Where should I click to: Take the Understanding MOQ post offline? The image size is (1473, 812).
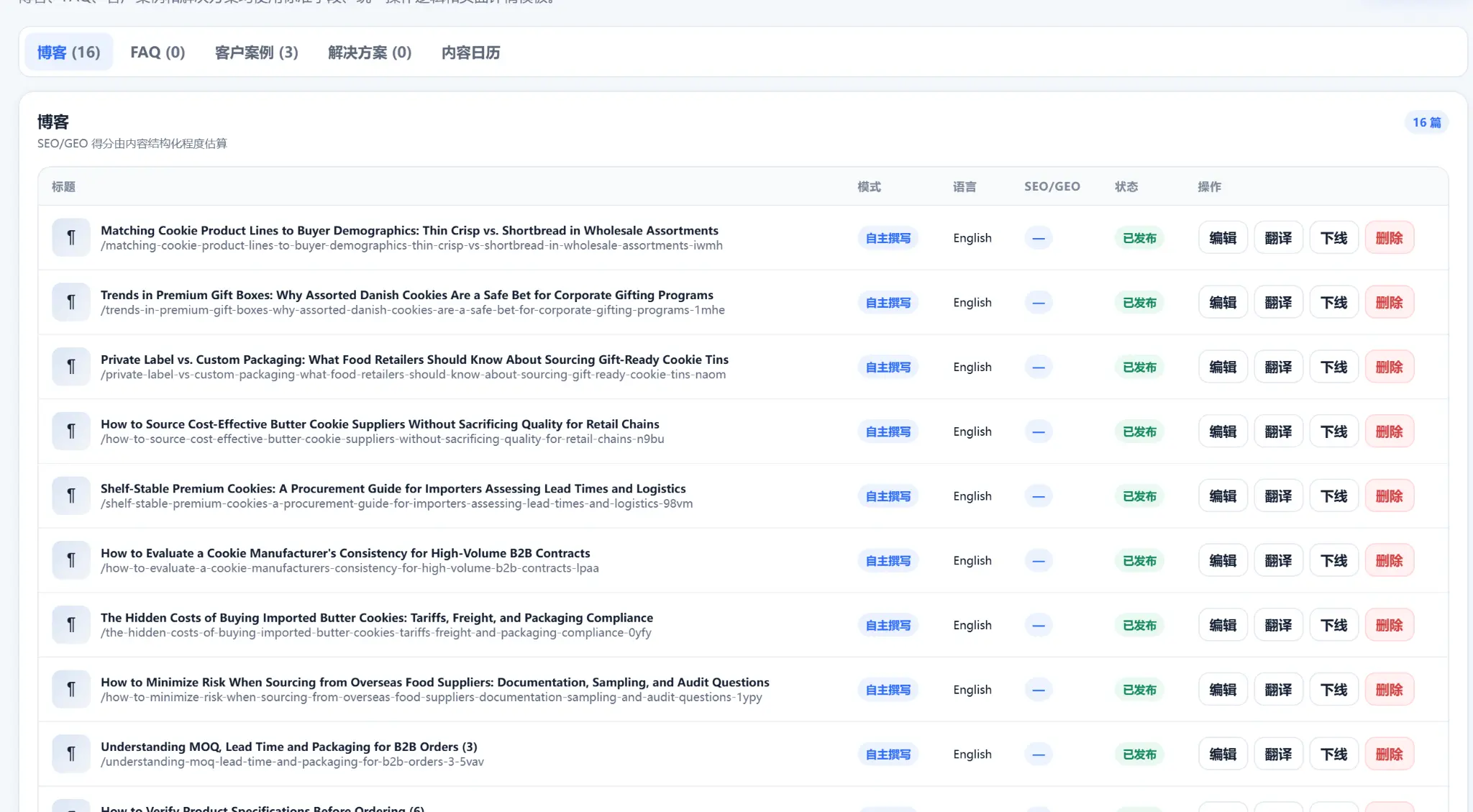[x=1333, y=754]
